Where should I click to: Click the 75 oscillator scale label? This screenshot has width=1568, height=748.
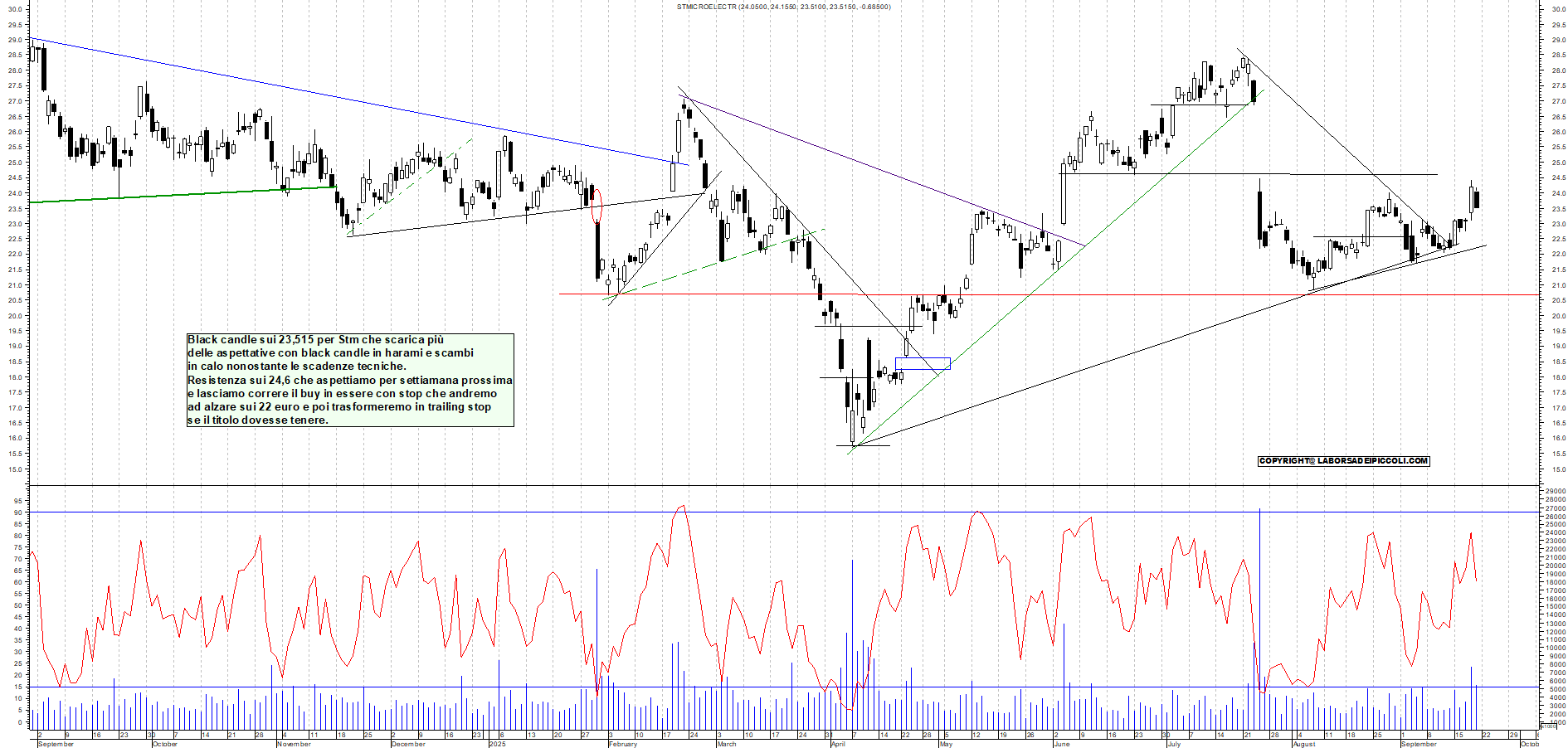click(x=17, y=547)
